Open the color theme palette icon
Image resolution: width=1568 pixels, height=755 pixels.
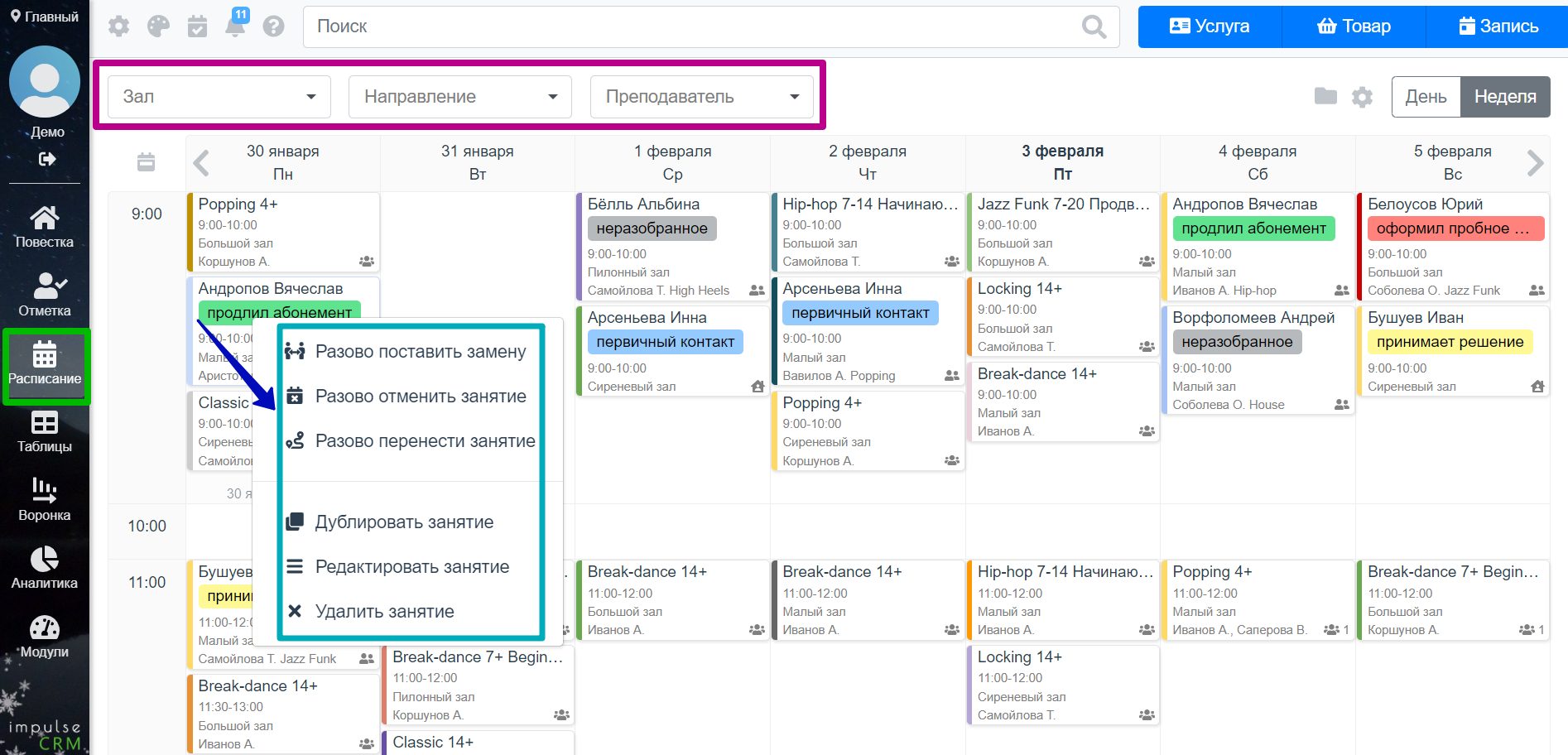(158, 26)
